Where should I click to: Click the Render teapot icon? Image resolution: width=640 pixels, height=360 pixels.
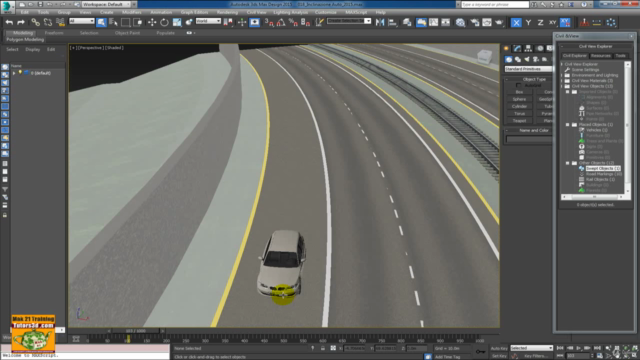tap(499, 22)
